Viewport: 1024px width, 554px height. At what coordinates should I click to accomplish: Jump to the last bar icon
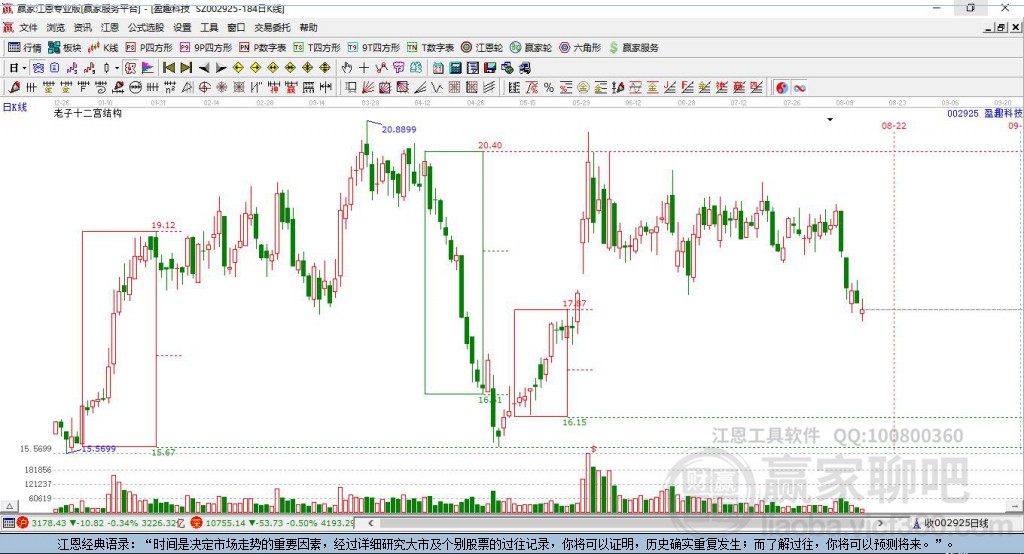pos(186,68)
